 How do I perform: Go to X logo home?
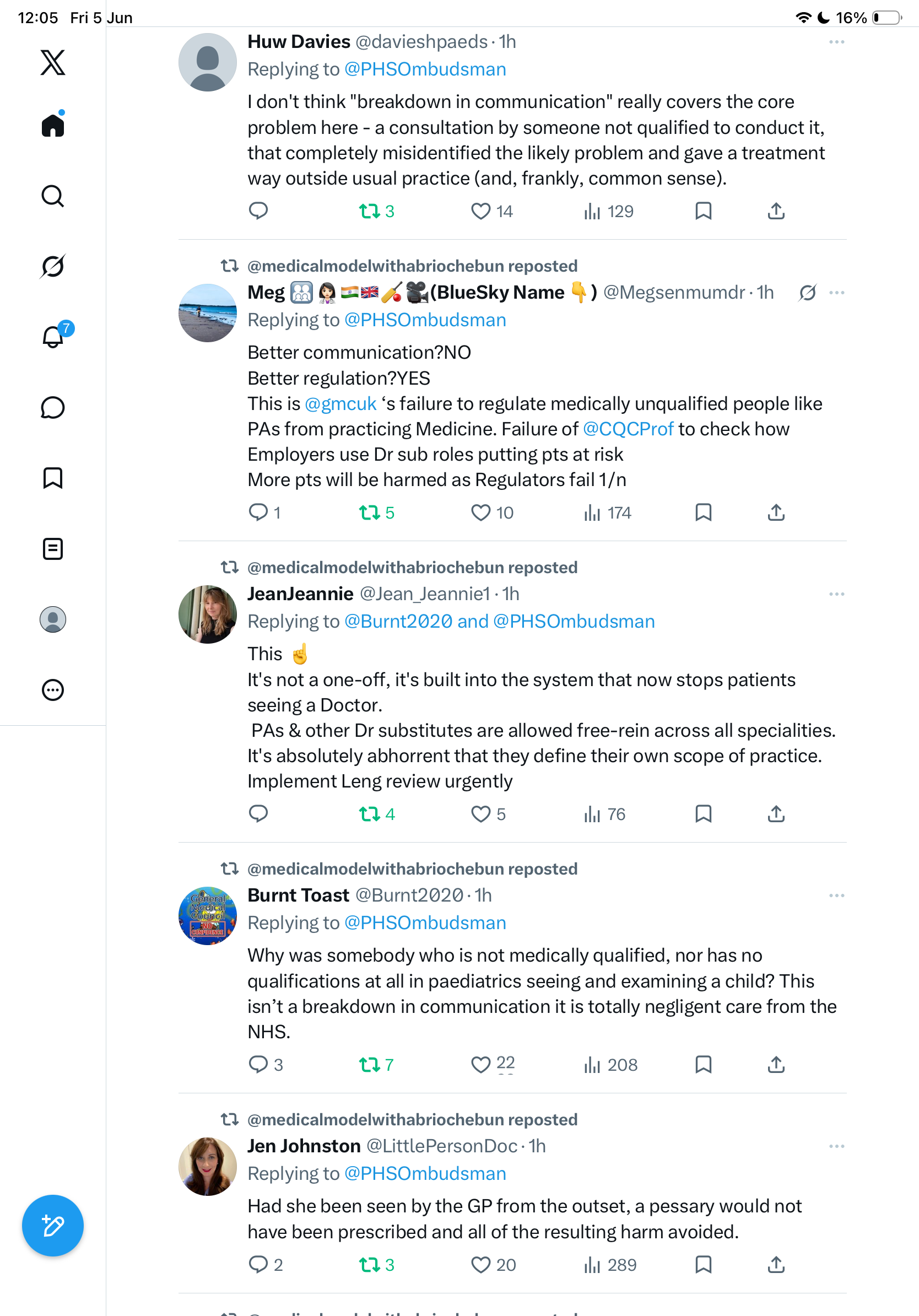(53, 62)
